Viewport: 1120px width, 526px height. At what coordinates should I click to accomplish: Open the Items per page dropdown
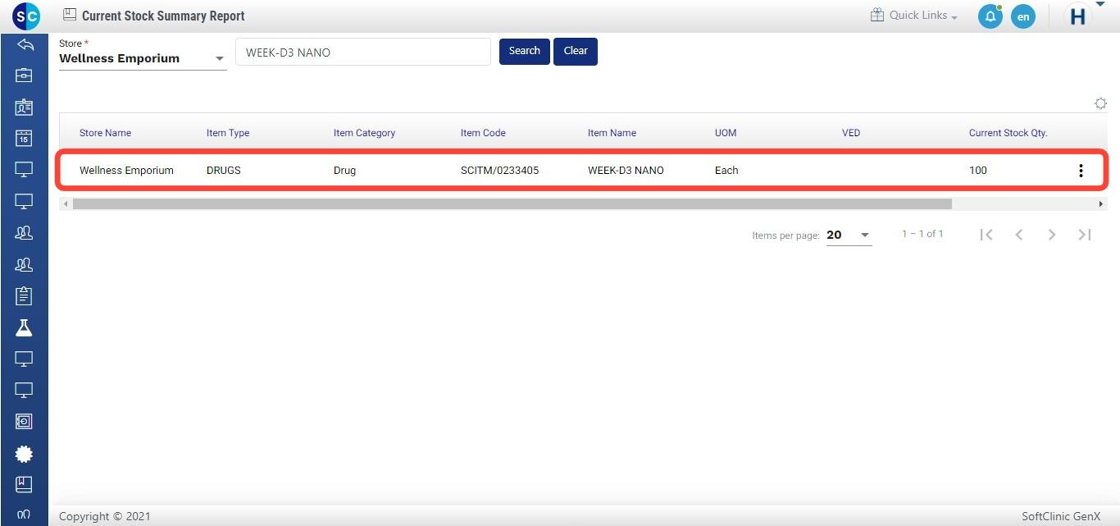849,235
